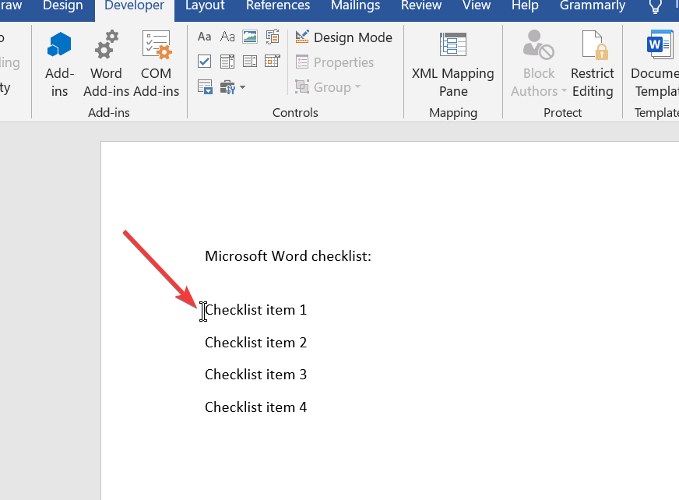The height and width of the screenshot is (500, 679).
Task: Switch to the Design tab
Action: pyautogui.click(x=63, y=6)
